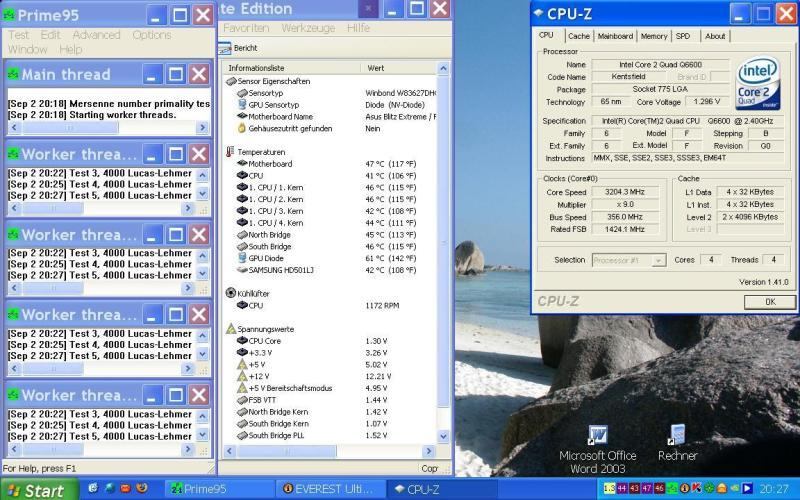This screenshot has height=500, width=800.
Task: Switch to Prime95 via taskbar button
Action: coord(220,489)
